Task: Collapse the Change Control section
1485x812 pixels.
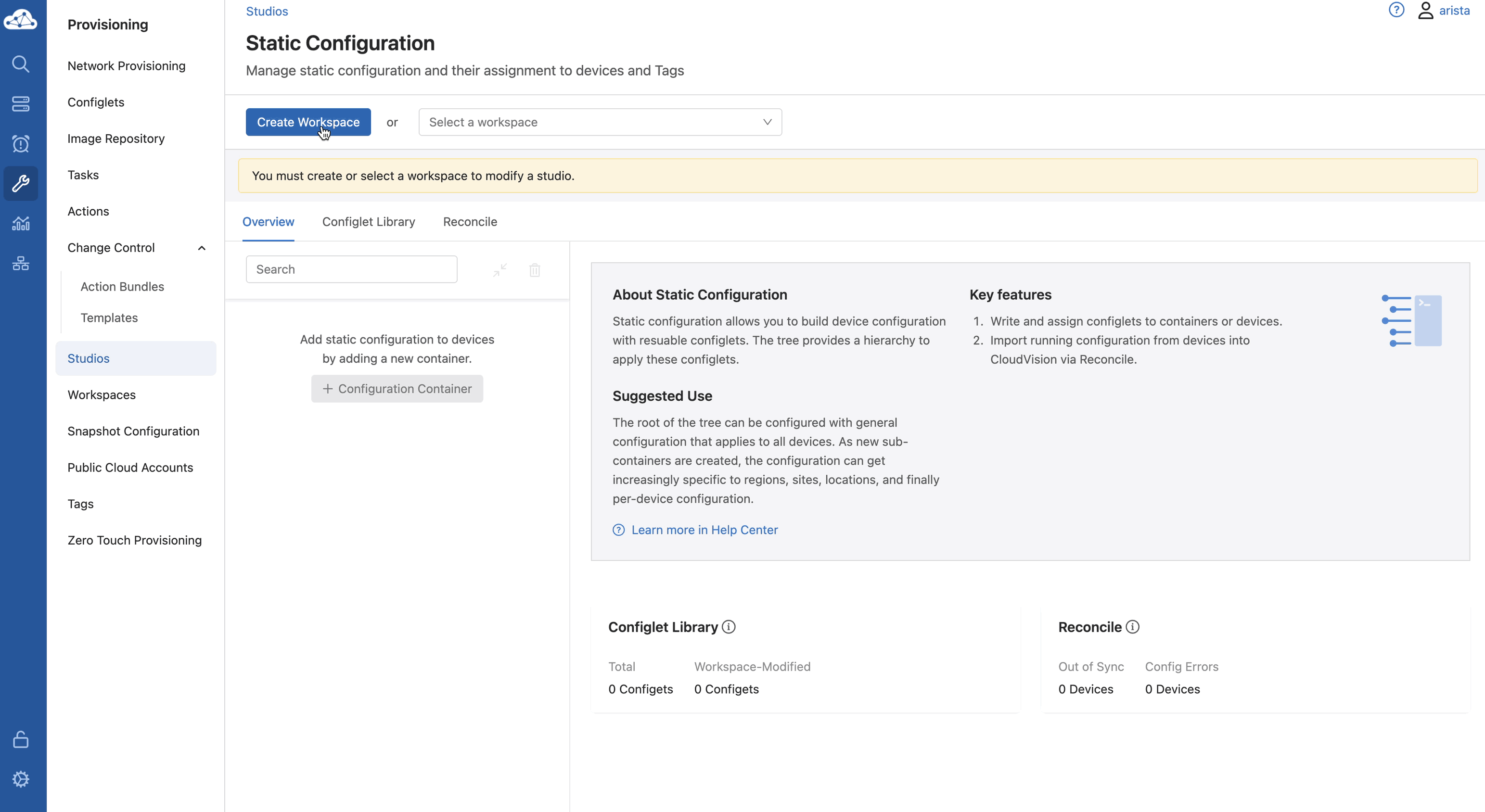Action: coord(202,248)
